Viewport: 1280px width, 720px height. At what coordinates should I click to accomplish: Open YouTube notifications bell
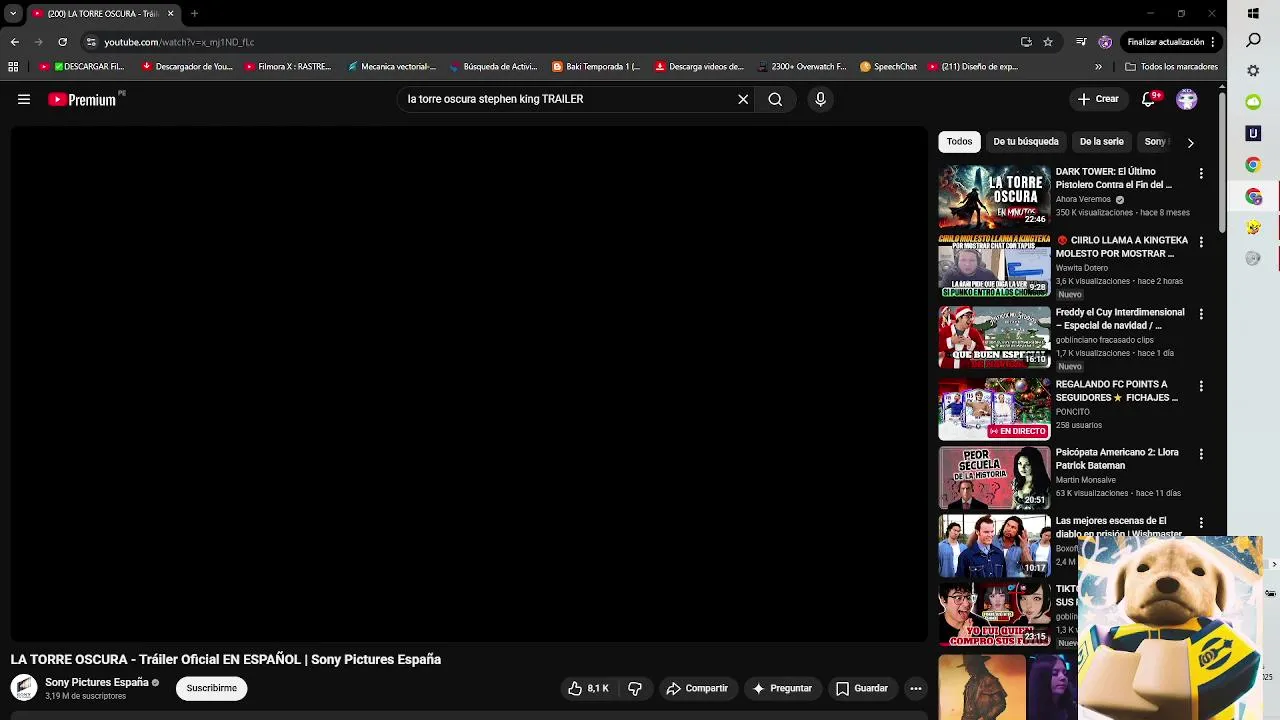1149,99
